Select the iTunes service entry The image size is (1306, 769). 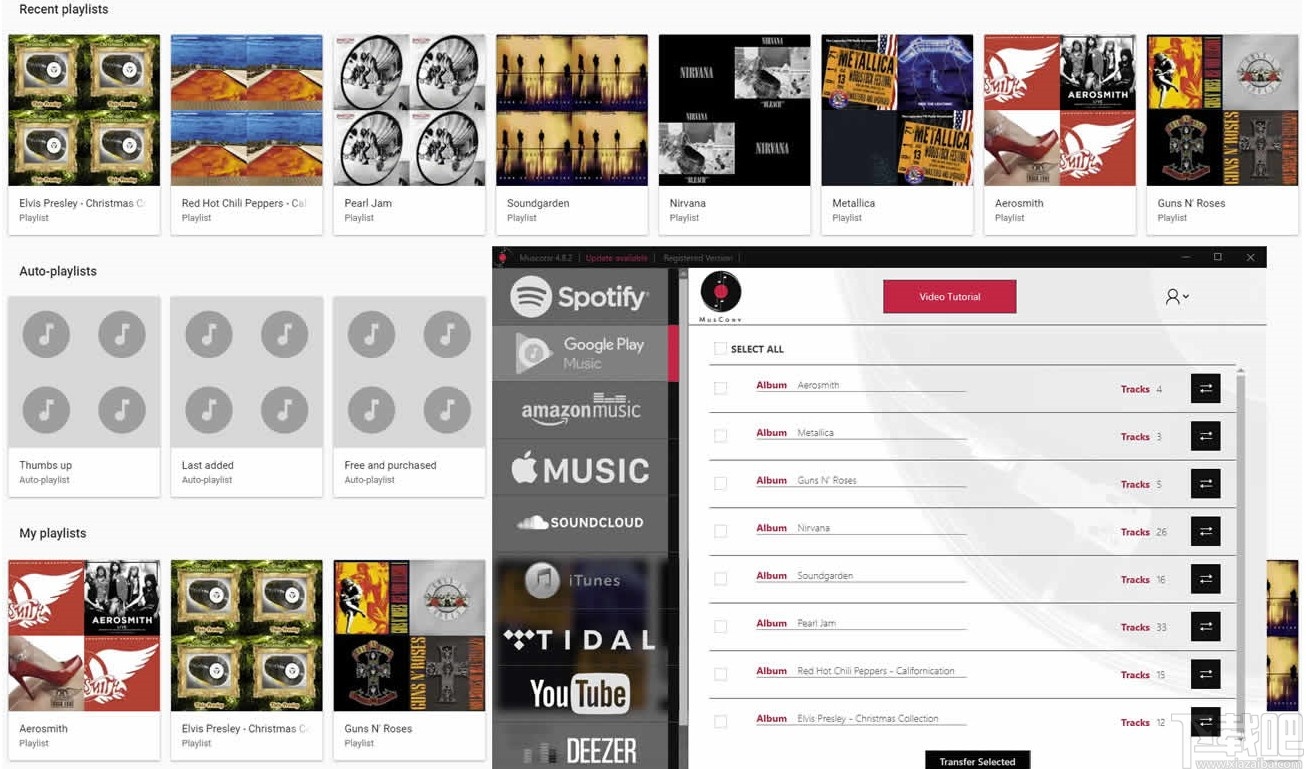point(580,580)
